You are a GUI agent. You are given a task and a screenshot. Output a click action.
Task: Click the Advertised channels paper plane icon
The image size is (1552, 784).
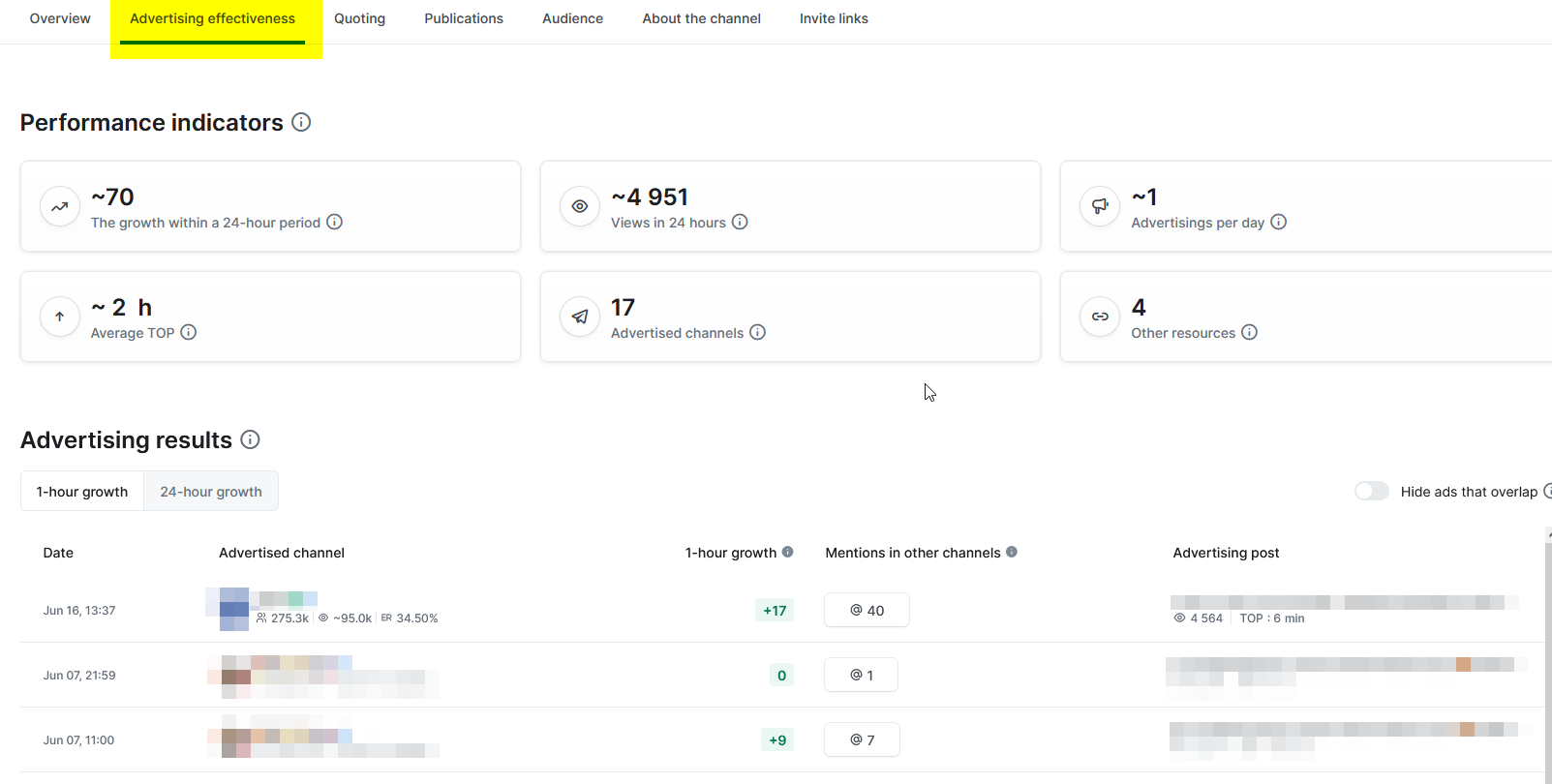(580, 317)
